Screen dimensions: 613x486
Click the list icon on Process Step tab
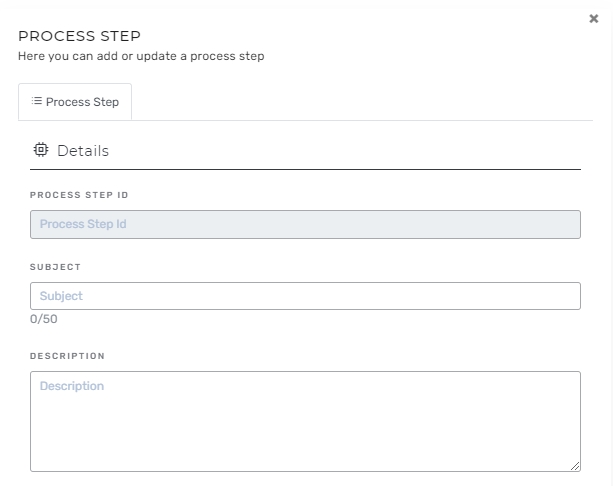tap(37, 101)
